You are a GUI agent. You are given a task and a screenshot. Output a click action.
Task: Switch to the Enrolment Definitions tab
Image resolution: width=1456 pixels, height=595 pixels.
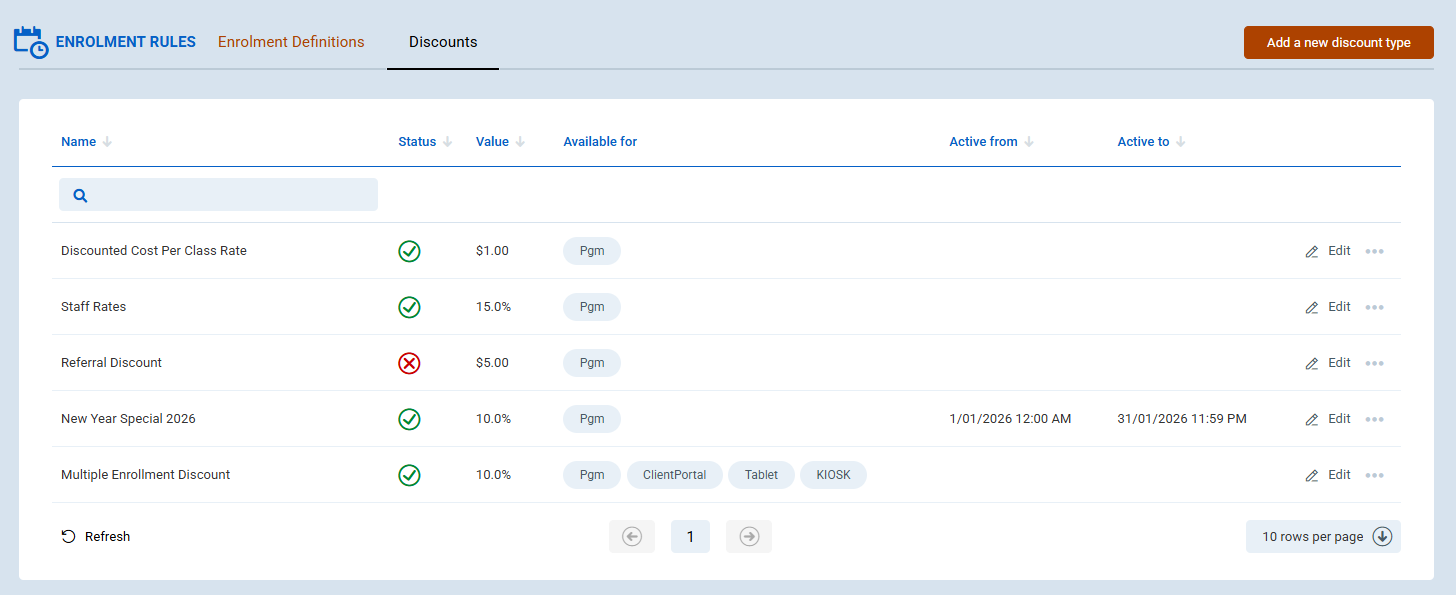pos(291,42)
